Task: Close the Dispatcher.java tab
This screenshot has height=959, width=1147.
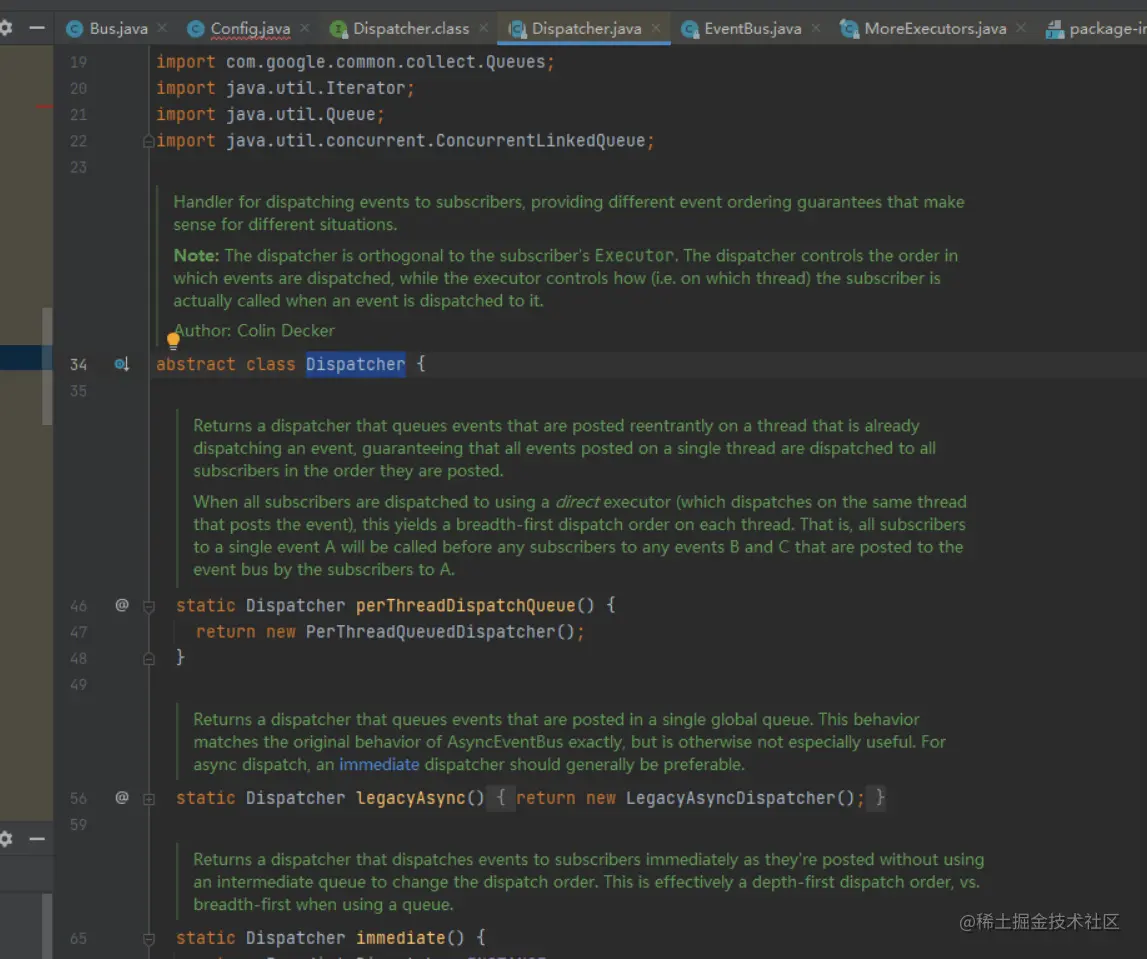Action: click(x=656, y=29)
